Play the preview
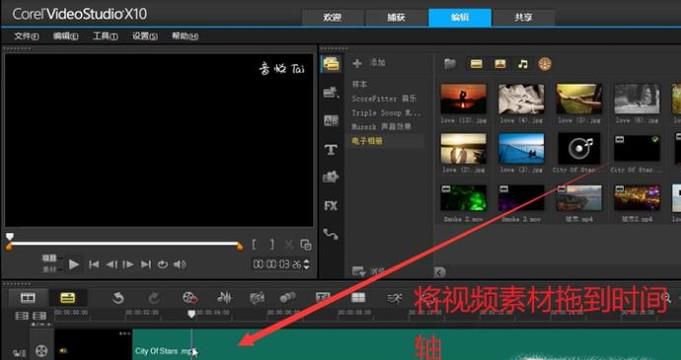 [x=74, y=264]
